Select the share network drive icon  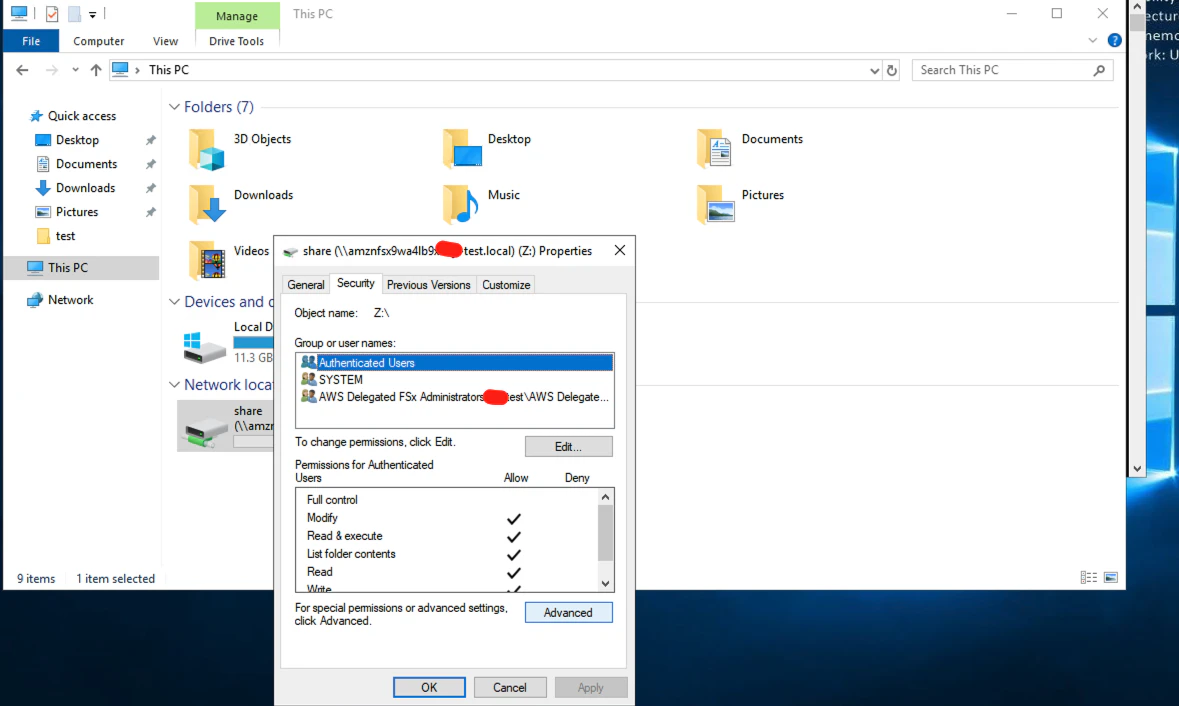point(205,430)
